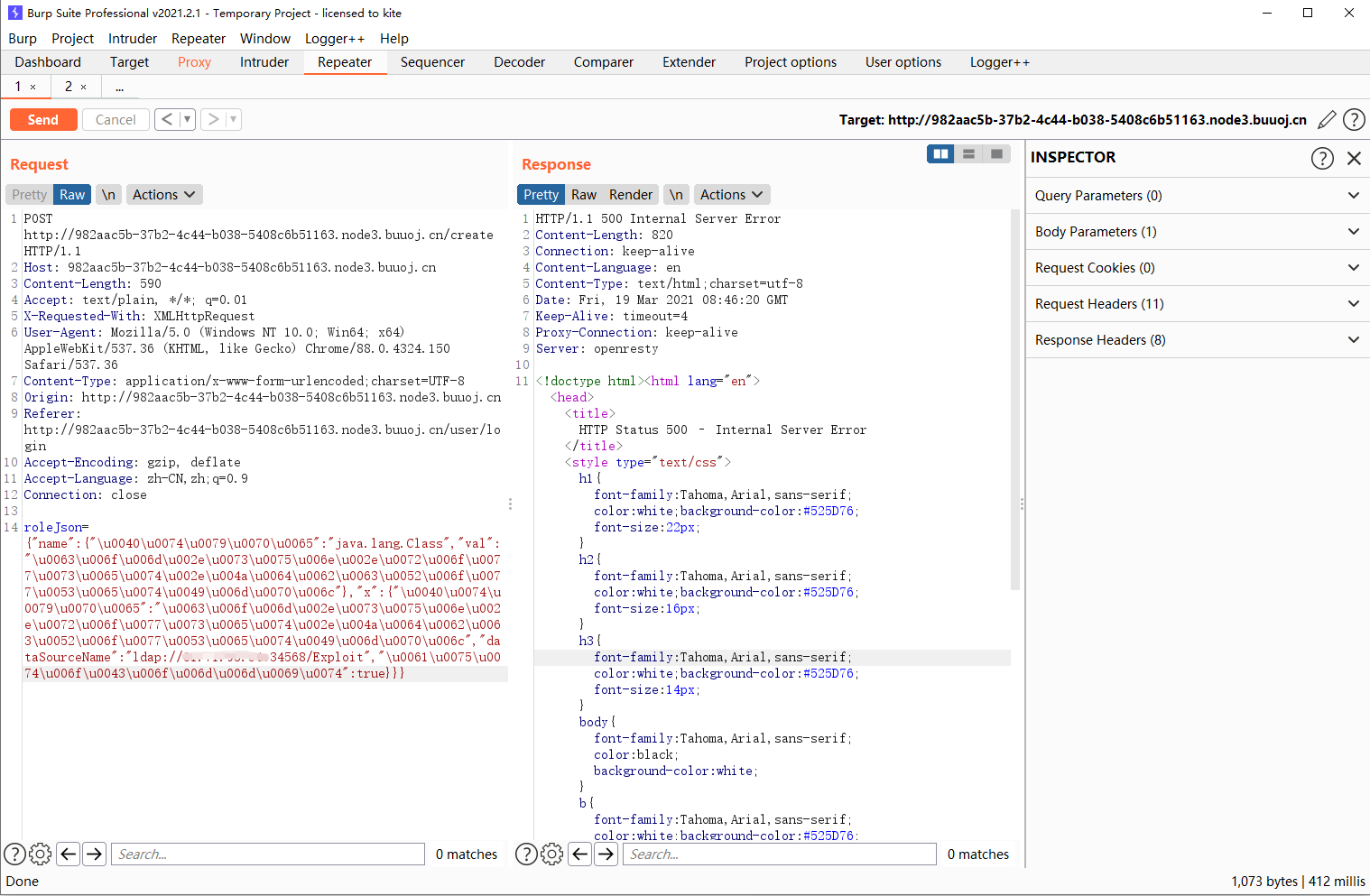Click the Cancel button
The height and width of the screenshot is (896, 1370).
(116, 120)
